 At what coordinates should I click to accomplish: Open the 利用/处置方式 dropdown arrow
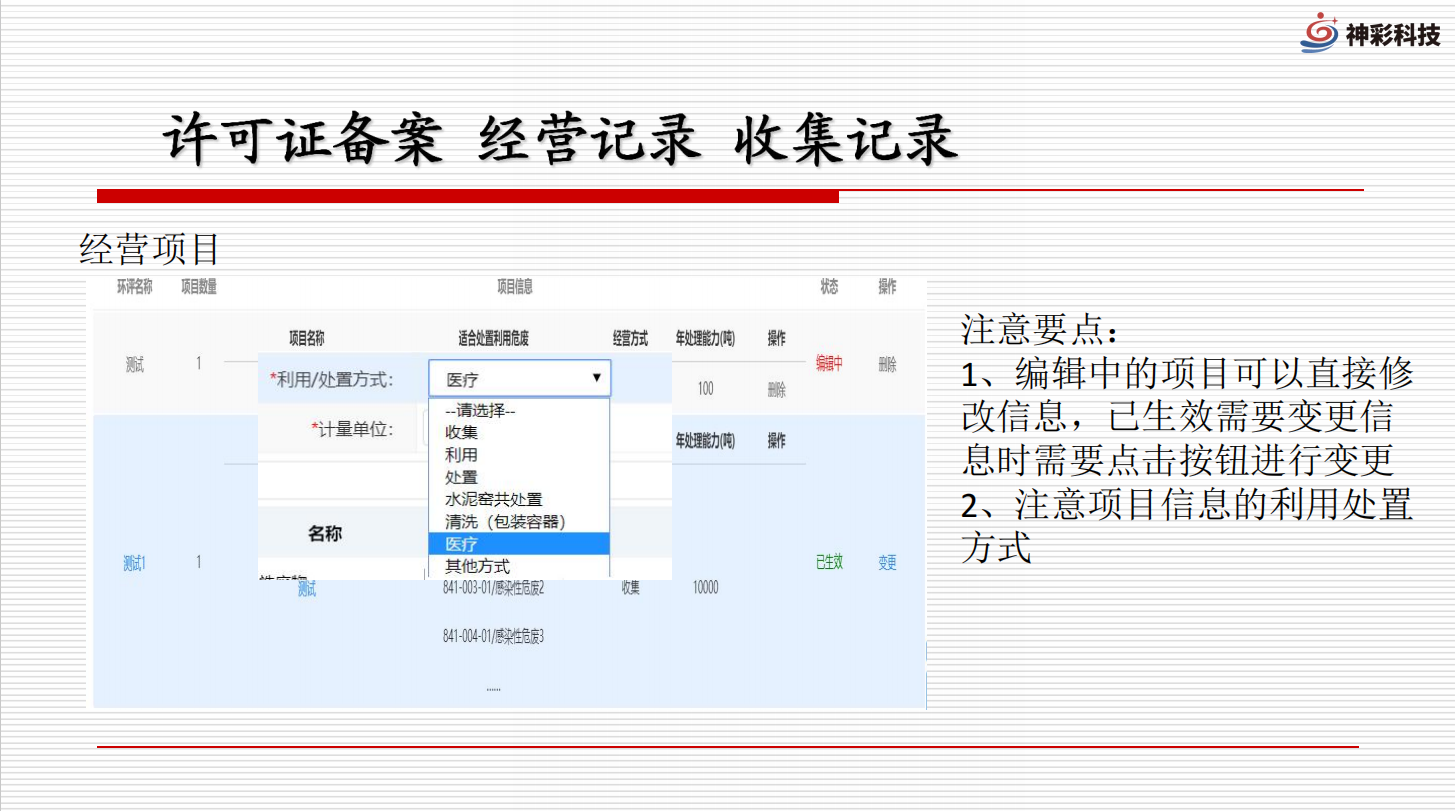(x=596, y=378)
